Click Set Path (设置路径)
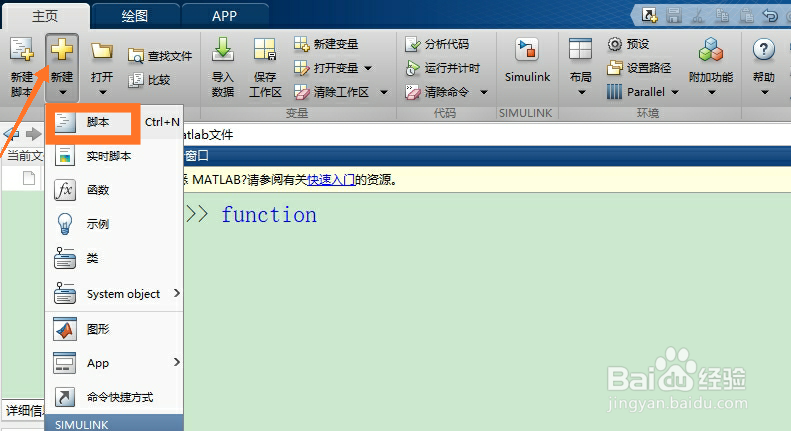791x431 pixels. [x=639, y=68]
